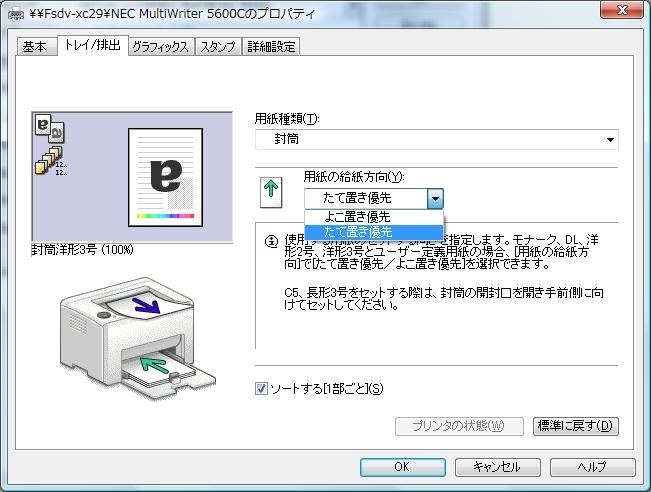The height and width of the screenshot is (492, 651).
Task: Click the e/a page layout icon
Action: point(50,128)
